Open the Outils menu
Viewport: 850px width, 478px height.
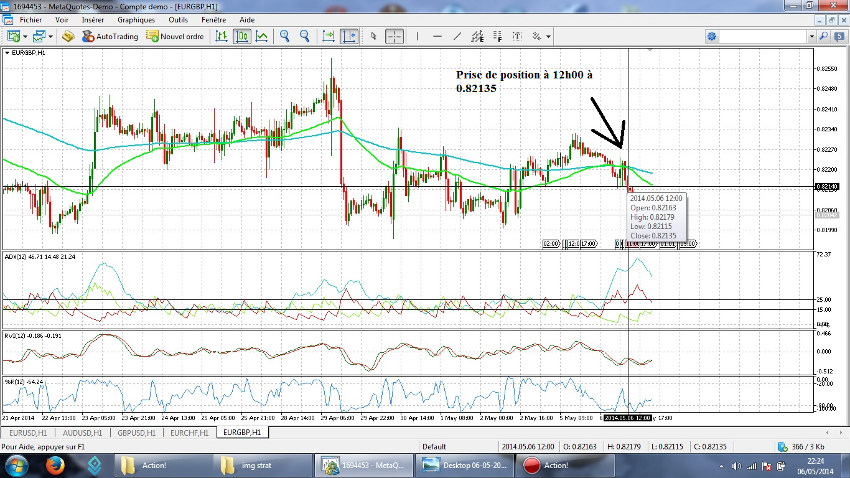178,20
